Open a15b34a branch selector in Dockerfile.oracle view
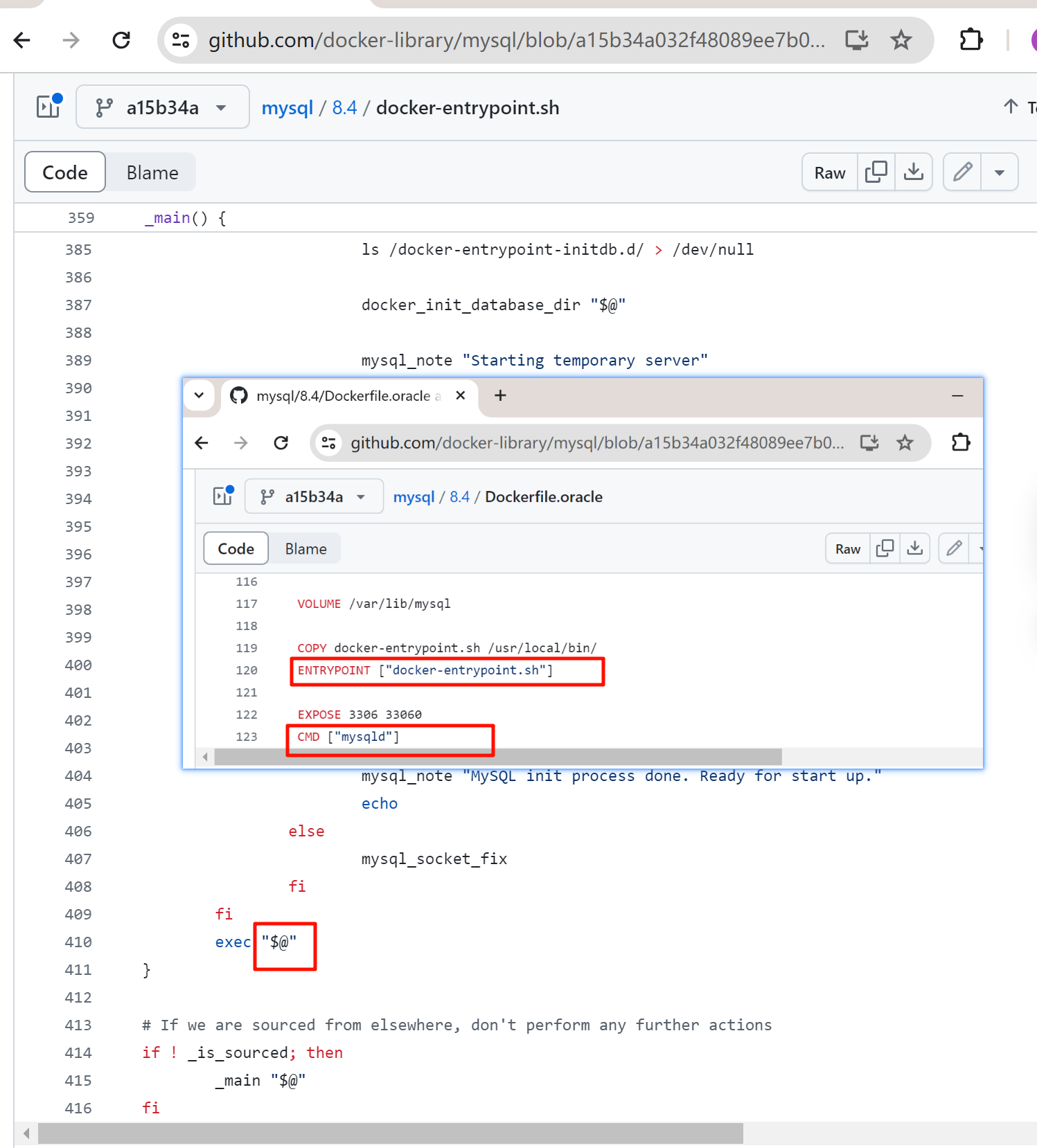 point(314,497)
